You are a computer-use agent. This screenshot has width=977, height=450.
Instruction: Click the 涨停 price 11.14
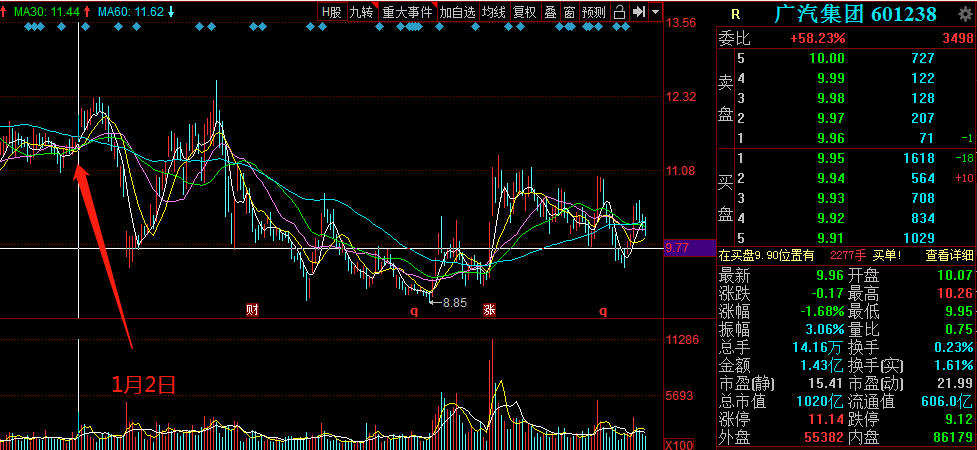point(826,419)
